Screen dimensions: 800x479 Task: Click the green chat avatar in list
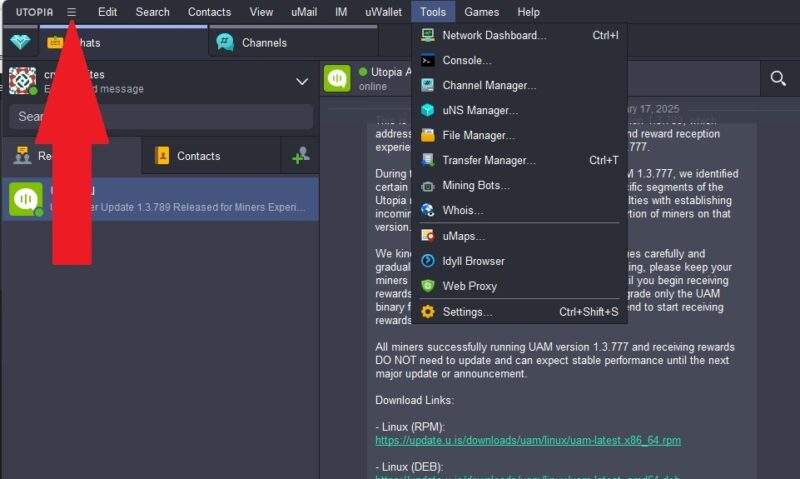tap(26, 199)
